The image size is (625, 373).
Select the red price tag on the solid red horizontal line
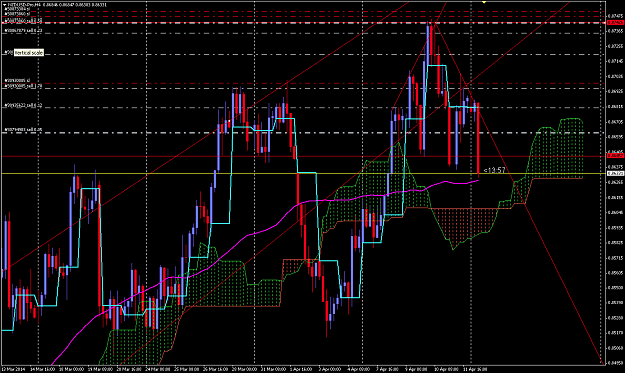(615, 156)
